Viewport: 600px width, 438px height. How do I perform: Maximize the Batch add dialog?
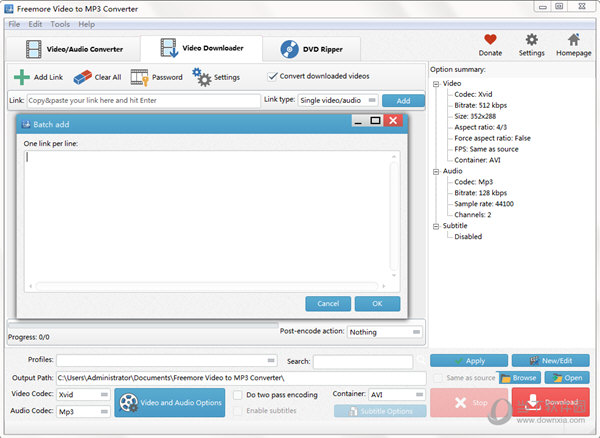click(x=375, y=120)
